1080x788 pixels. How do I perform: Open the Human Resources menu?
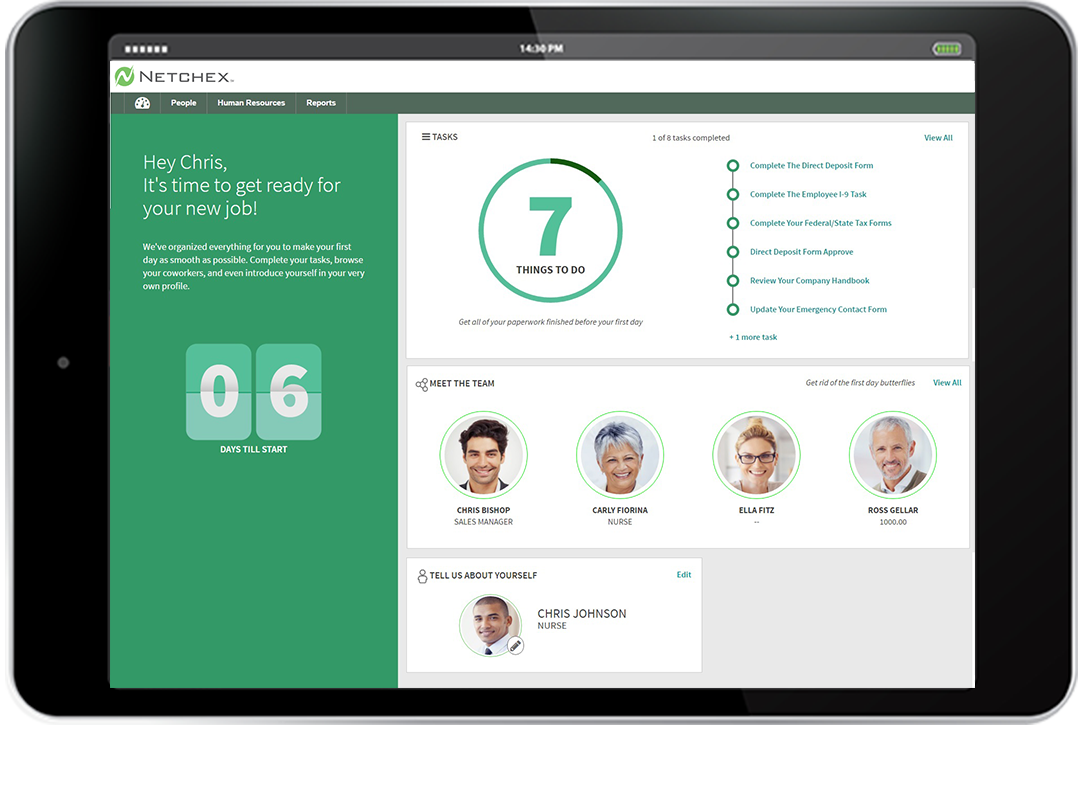coord(251,103)
